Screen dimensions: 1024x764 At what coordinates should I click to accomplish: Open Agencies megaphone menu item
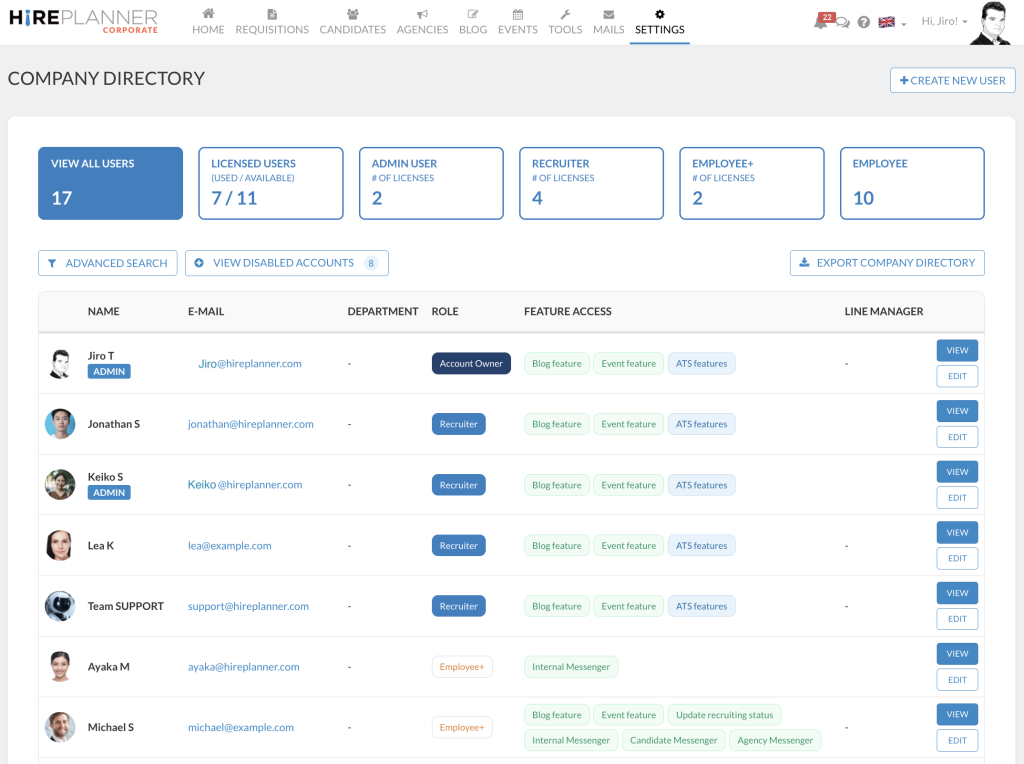pos(422,21)
